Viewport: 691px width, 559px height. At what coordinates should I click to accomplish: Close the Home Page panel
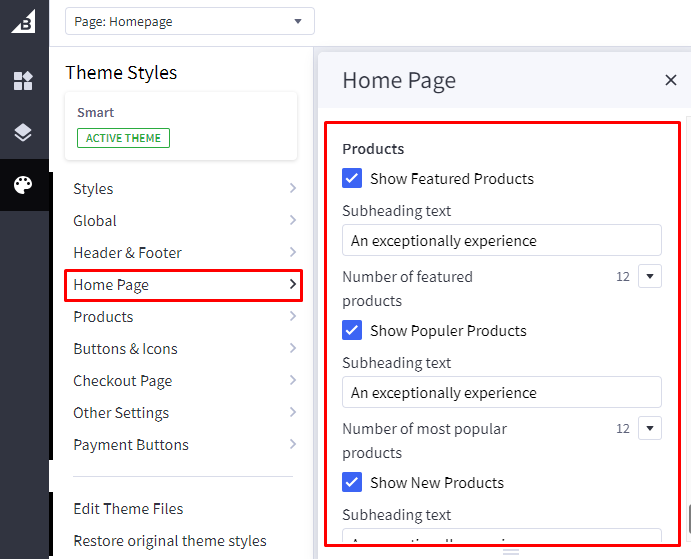(x=671, y=81)
